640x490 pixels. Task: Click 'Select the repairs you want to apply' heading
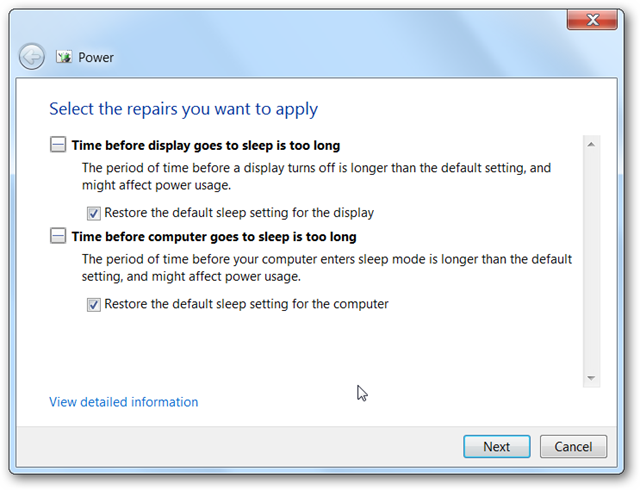pyautogui.click(x=183, y=109)
